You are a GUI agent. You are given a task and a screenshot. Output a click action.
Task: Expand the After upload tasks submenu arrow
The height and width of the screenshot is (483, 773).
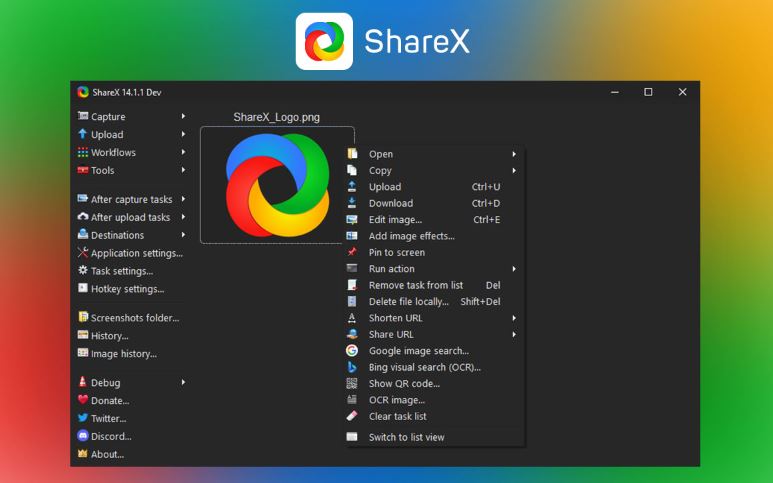(183, 216)
